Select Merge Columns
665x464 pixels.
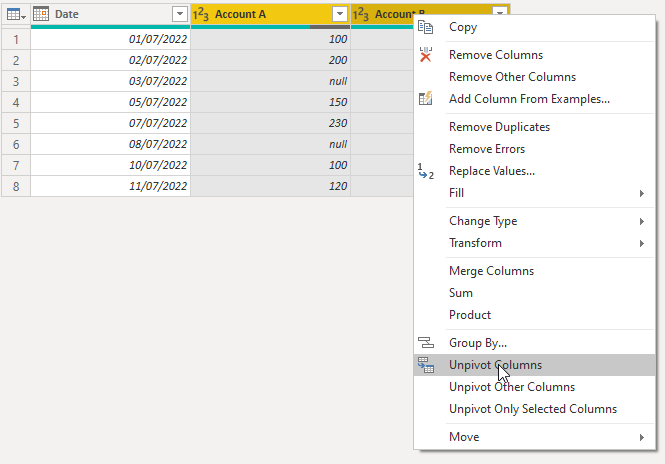click(x=534, y=271)
